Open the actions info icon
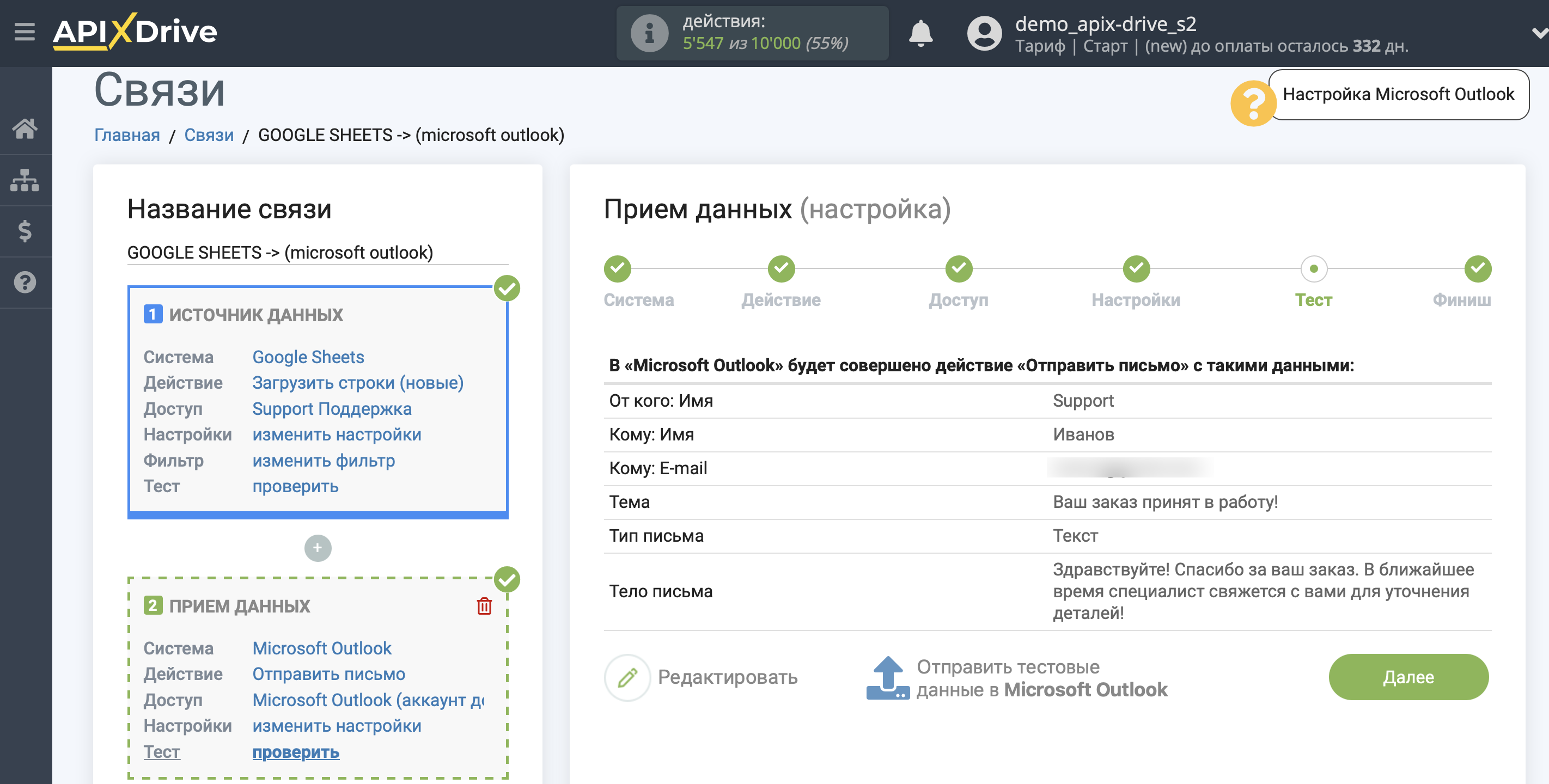 (x=649, y=33)
